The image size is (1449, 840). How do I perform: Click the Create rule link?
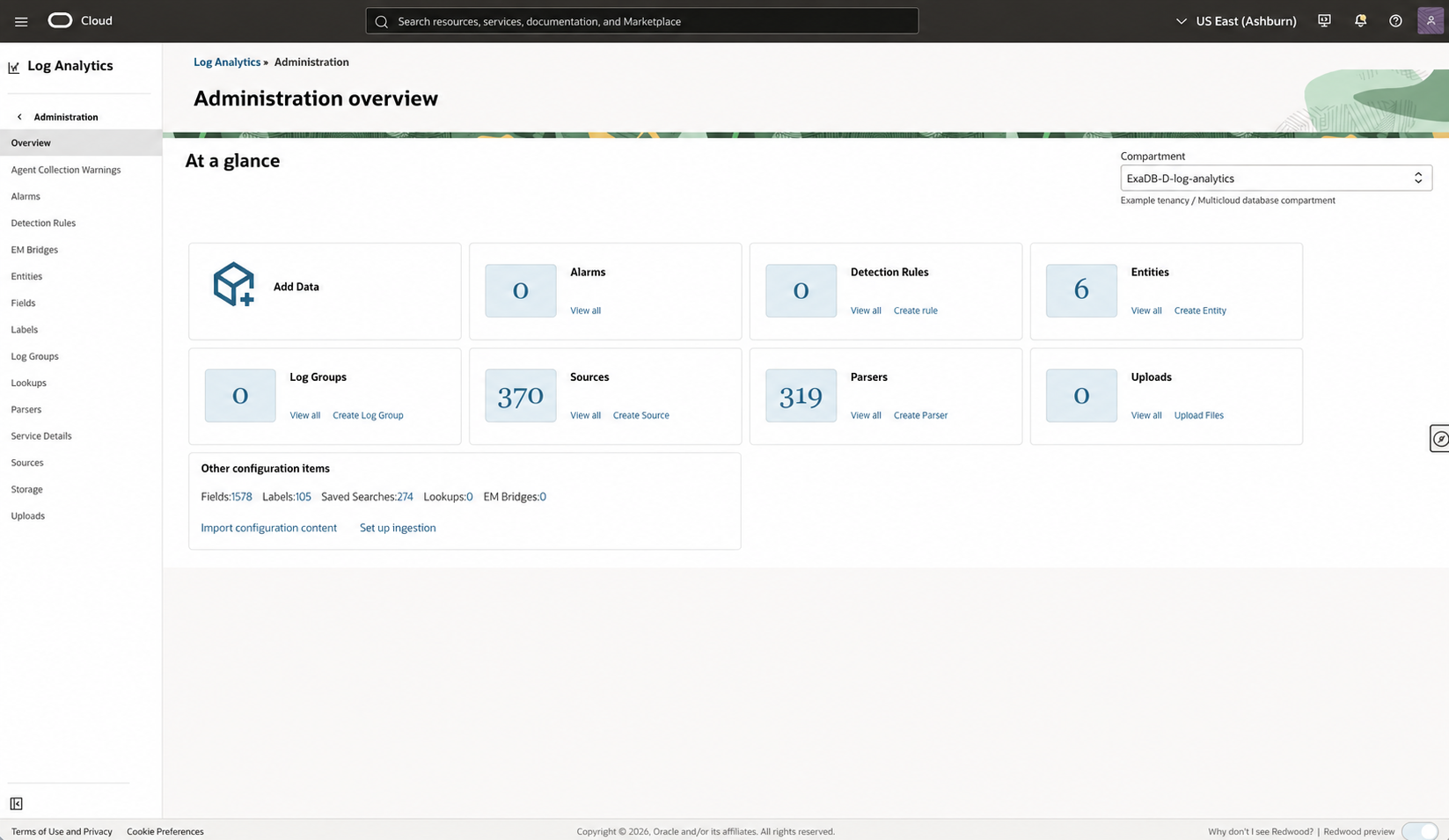click(915, 310)
